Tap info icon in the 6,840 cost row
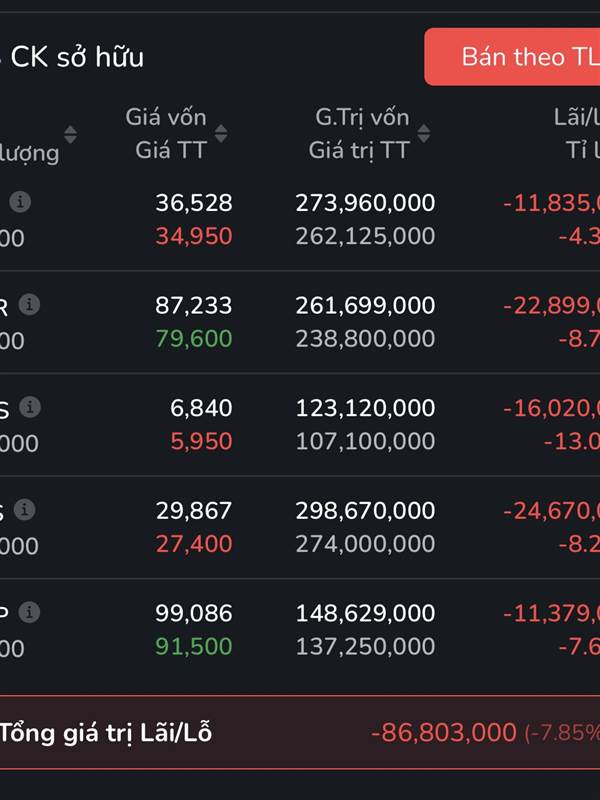The image size is (600, 800). click(x=31, y=407)
